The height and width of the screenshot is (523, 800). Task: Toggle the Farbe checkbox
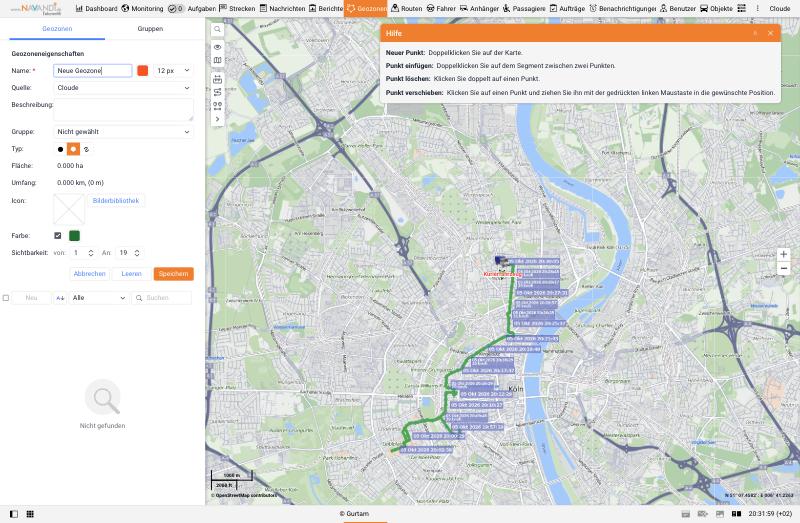click(58, 236)
